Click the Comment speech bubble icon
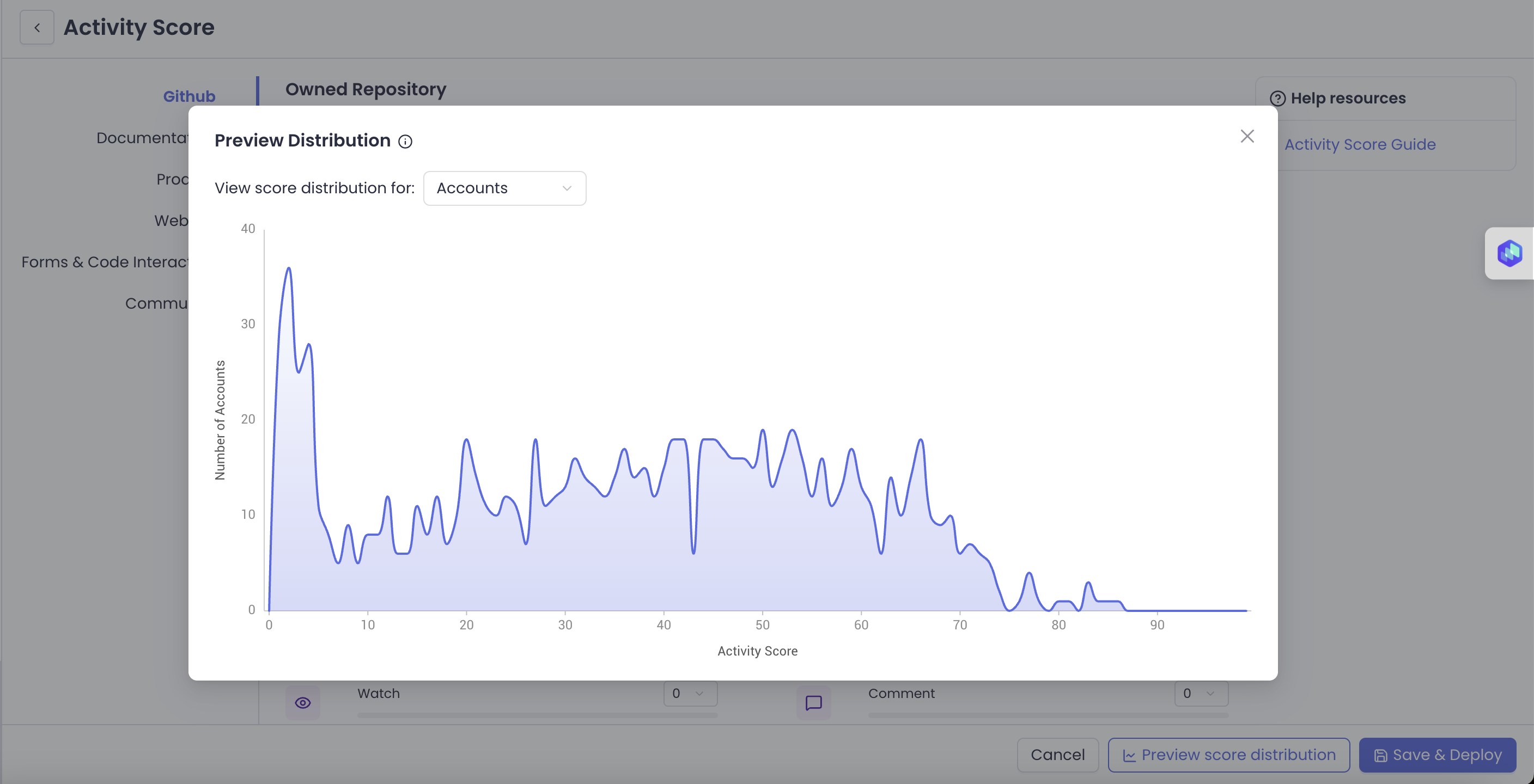 pos(813,702)
